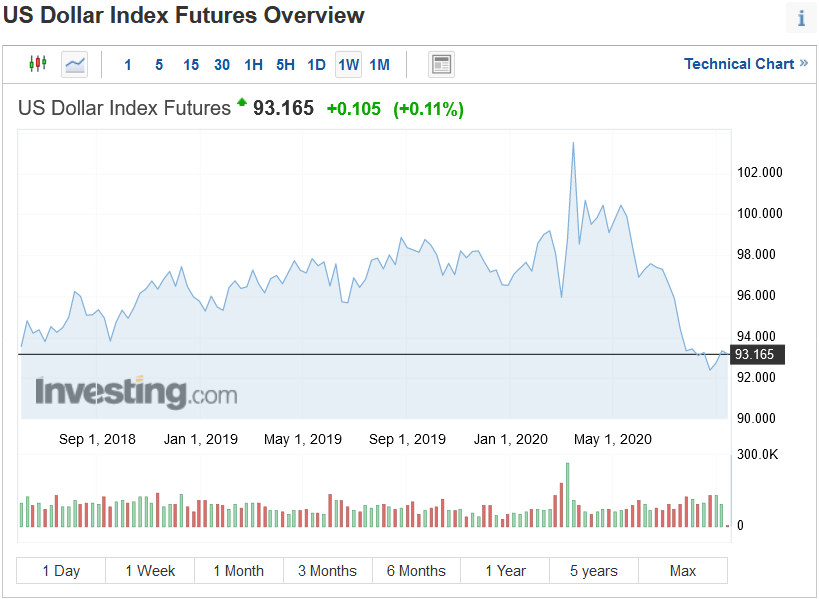Select the 1D chart interval

point(316,65)
